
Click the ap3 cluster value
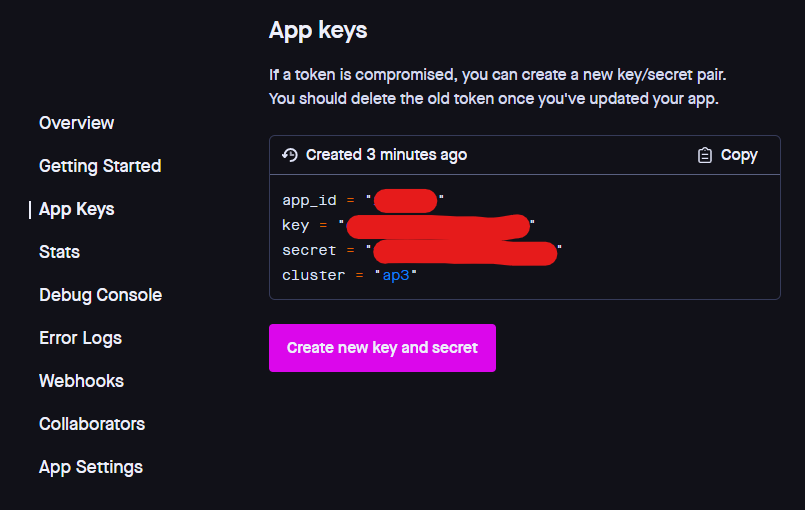click(396, 275)
